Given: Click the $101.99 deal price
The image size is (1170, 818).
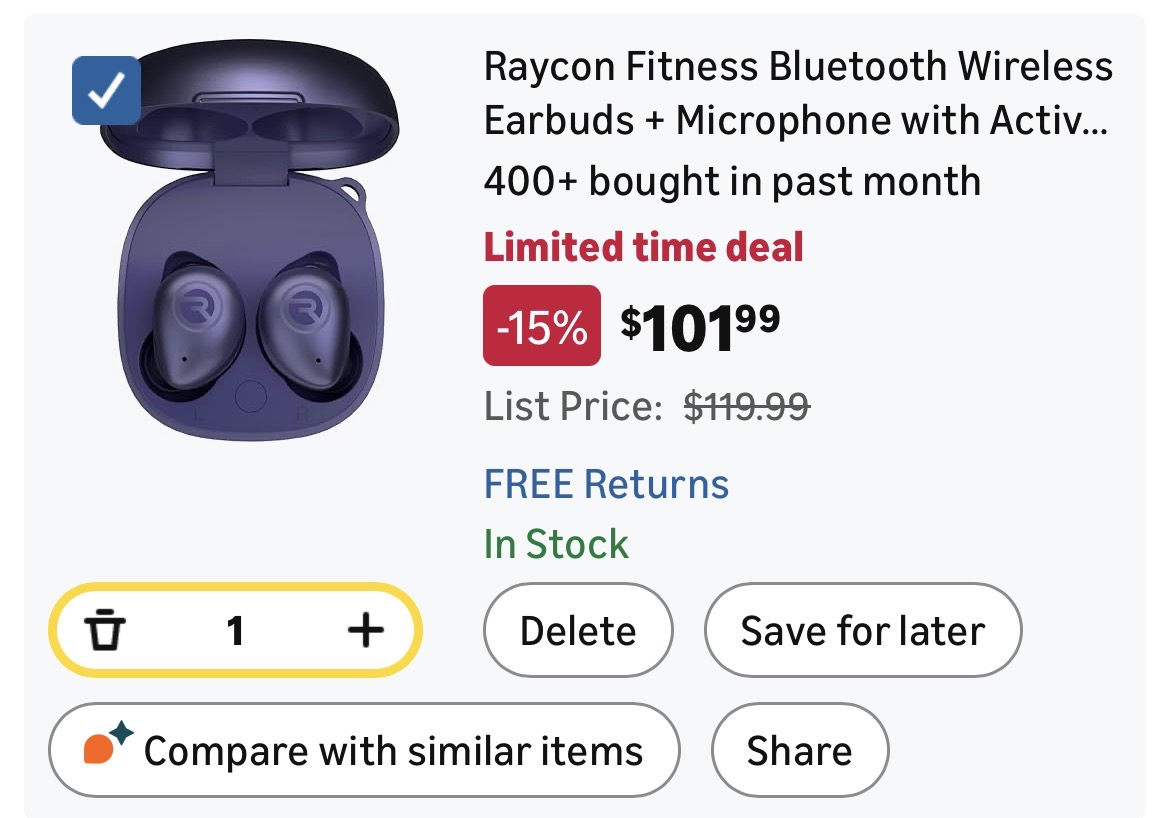Looking at the screenshot, I should 700,326.
